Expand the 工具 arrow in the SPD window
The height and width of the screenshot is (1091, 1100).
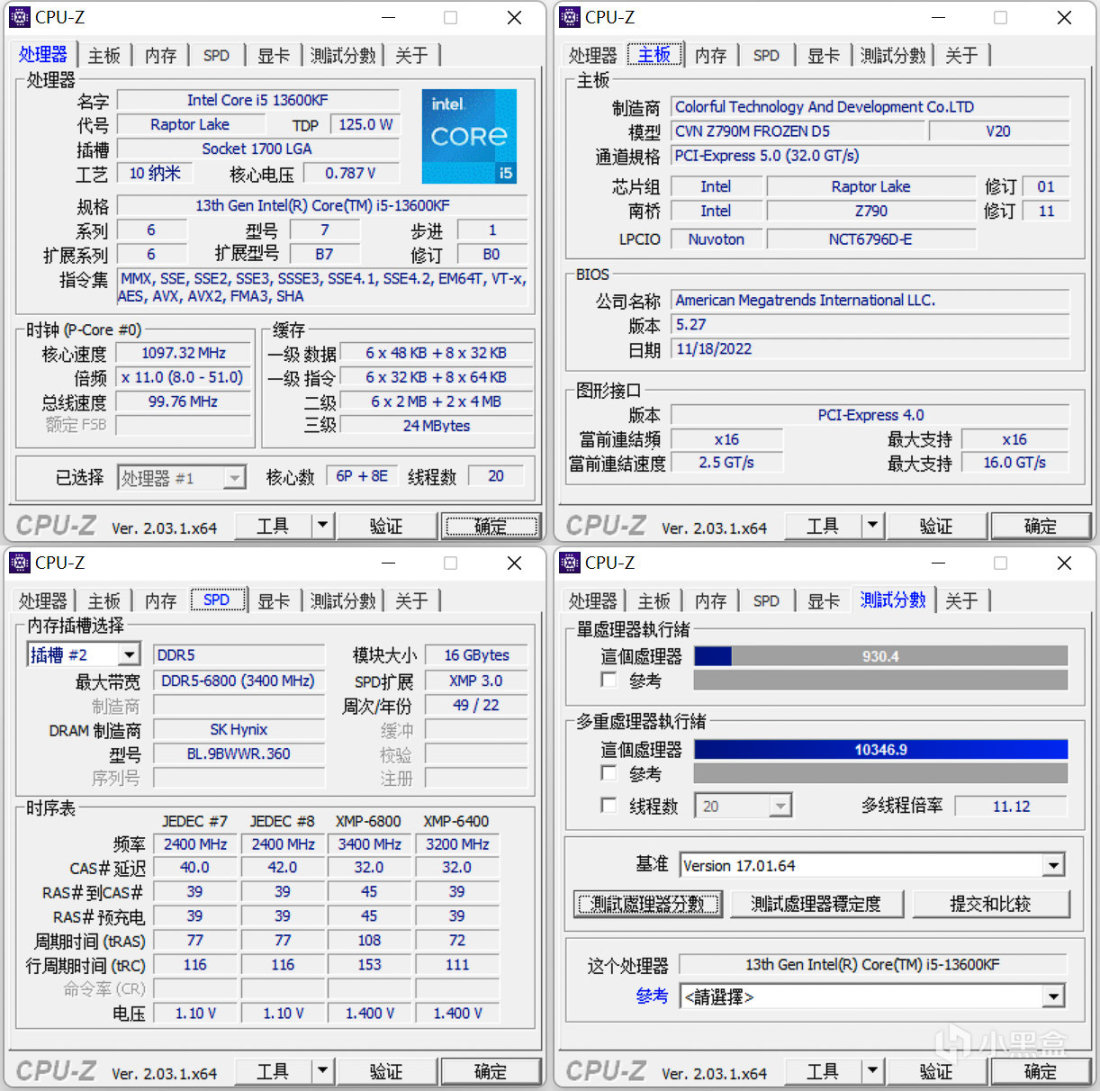point(323,1071)
